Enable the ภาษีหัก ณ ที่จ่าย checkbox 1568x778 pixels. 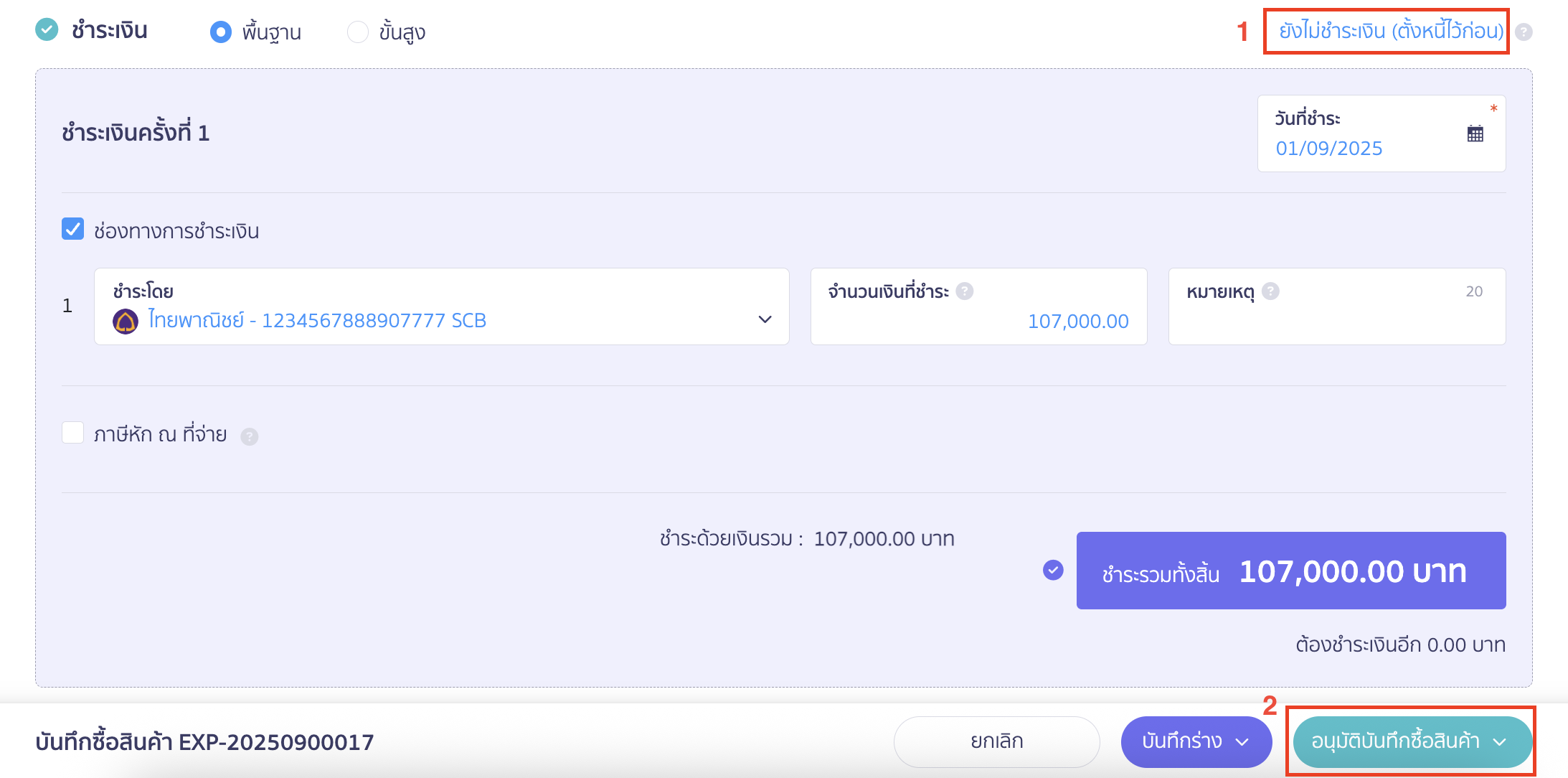(73, 433)
